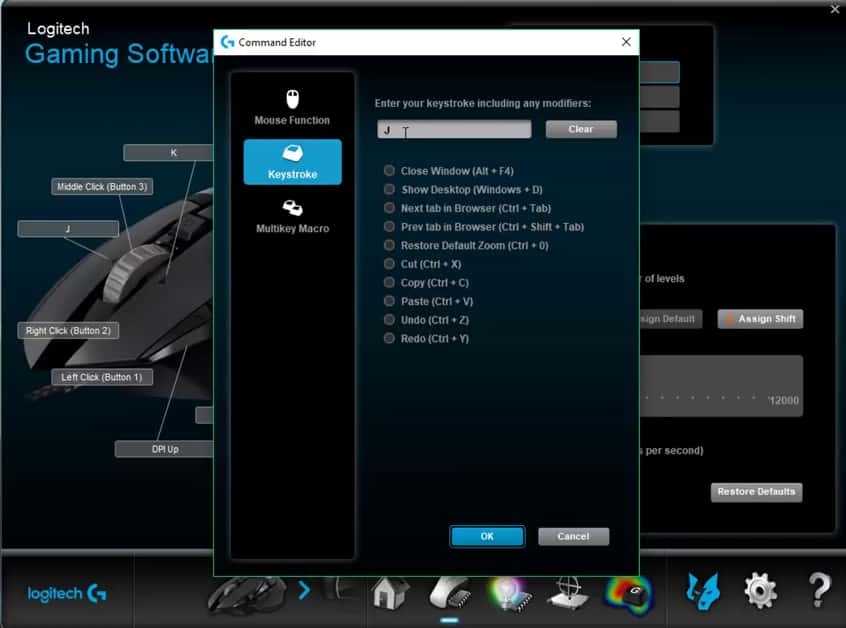Image resolution: width=846 pixels, height=628 pixels.
Task: Click the Logitech G logo
Action: [67, 593]
